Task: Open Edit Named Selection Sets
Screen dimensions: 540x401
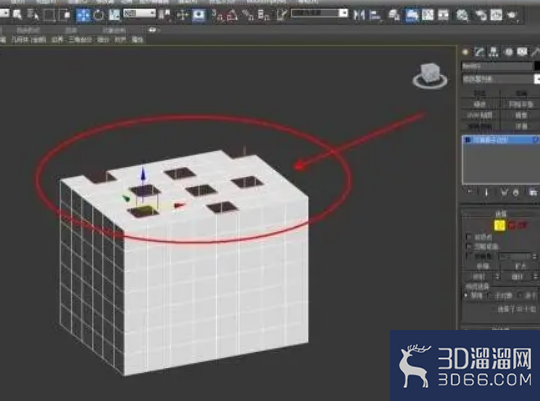Action: (x=281, y=15)
